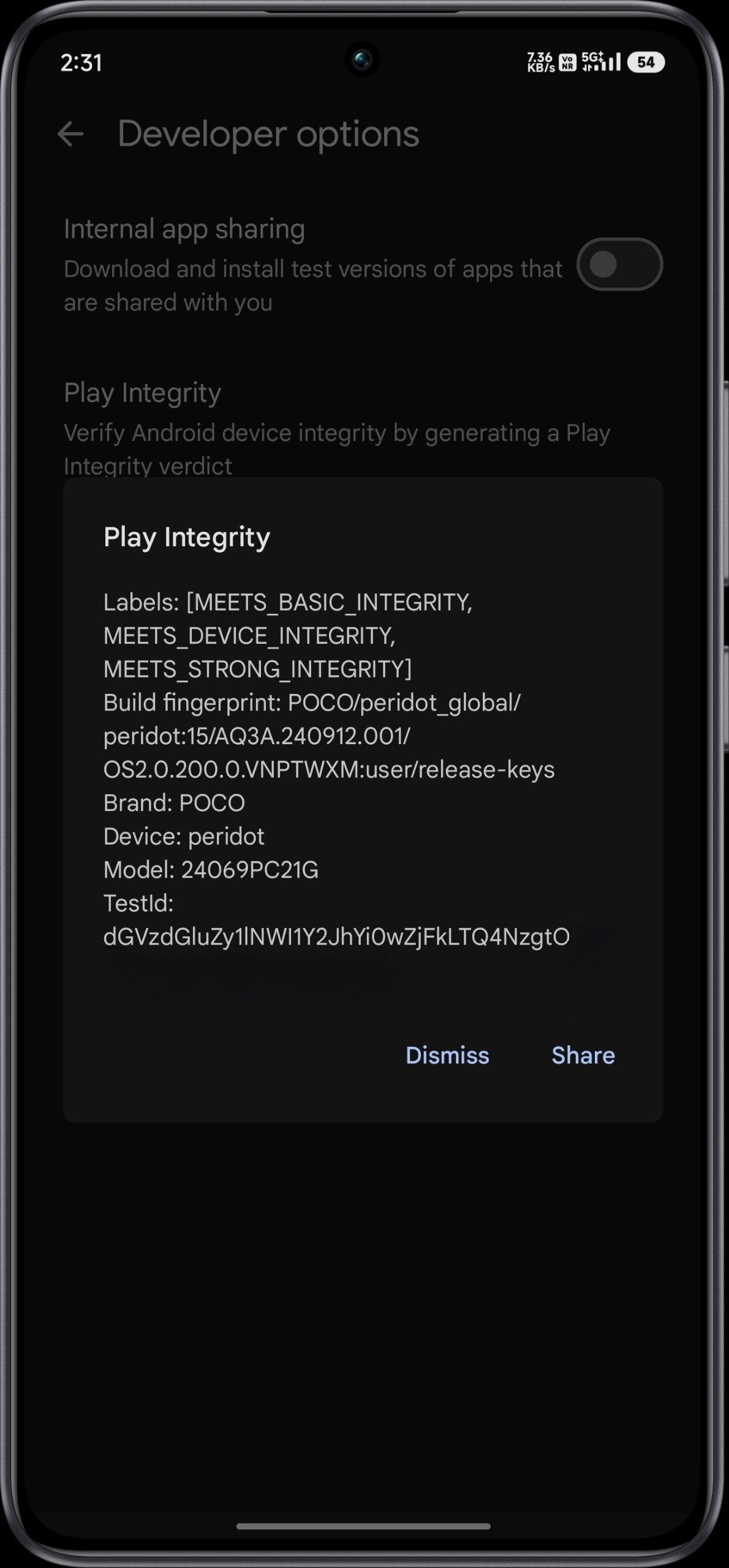
Task: Tap the MEETS_STRONG_INTEGRITY label text
Action: (x=257, y=669)
